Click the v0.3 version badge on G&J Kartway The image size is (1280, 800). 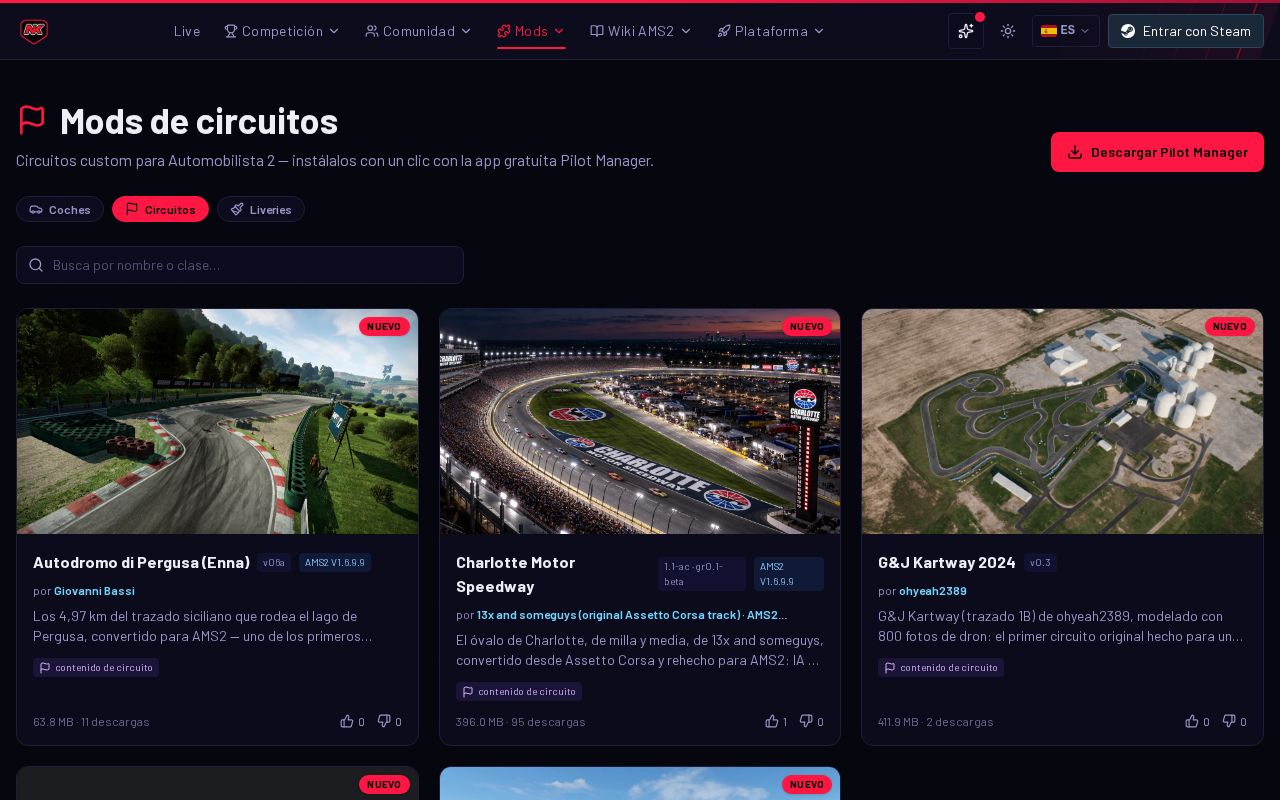pos(1040,563)
